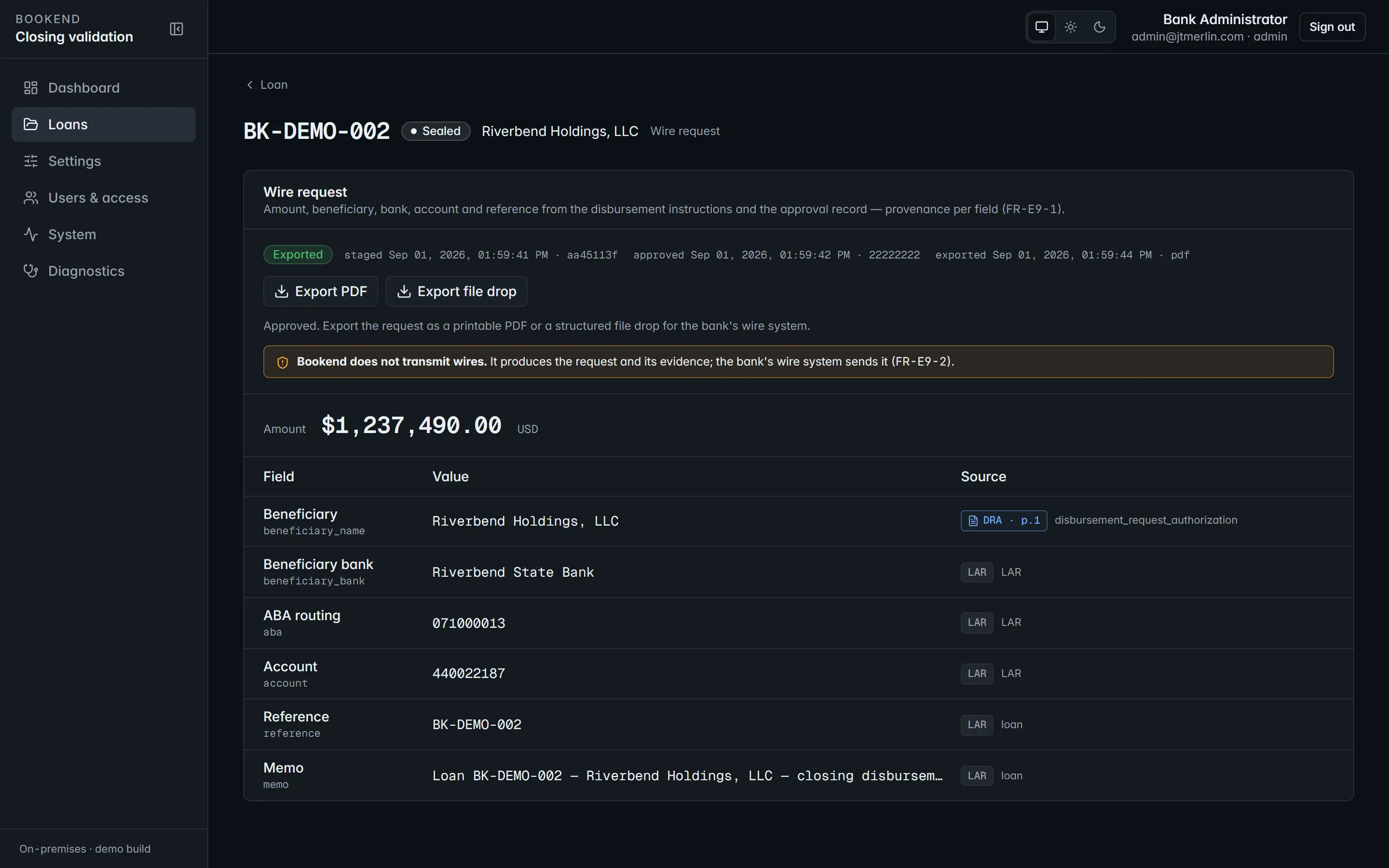Click the warning shield icon in banner
Screen dimensions: 1389x868
[x=283, y=362]
